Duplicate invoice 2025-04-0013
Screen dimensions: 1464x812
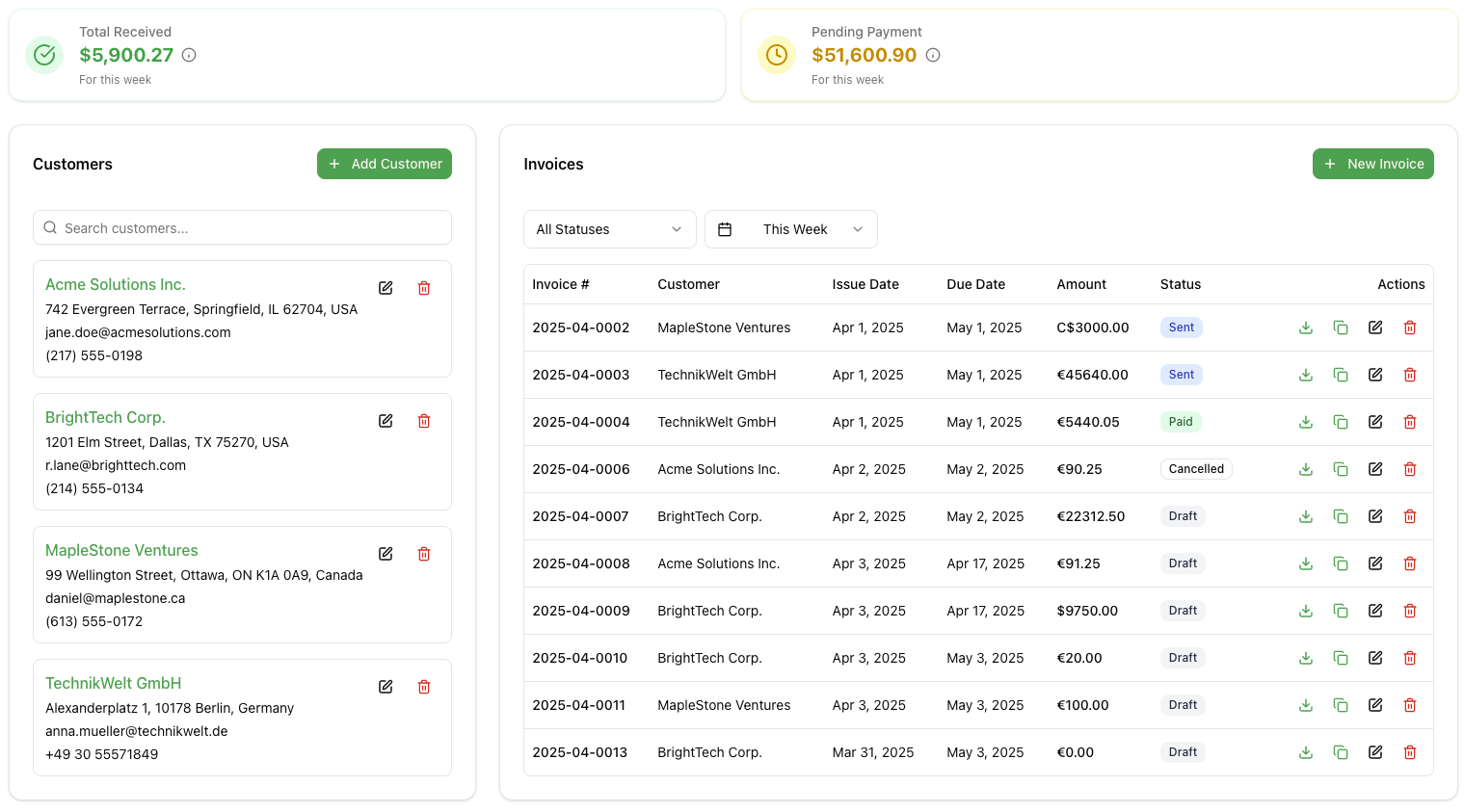(x=1341, y=752)
